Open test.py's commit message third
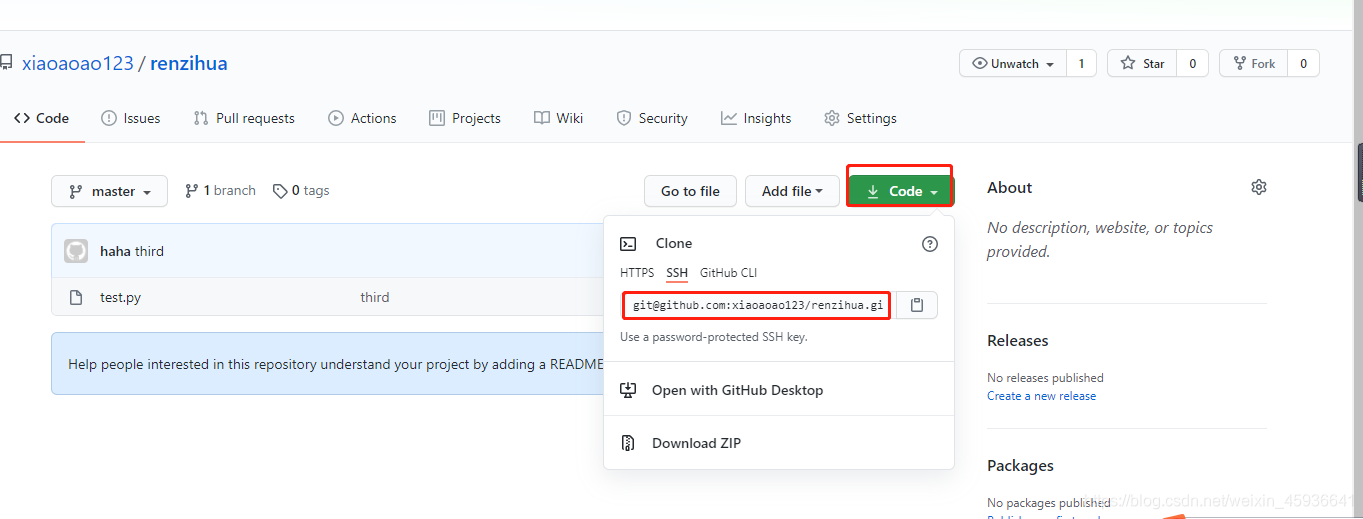The height and width of the screenshot is (519, 1363). 375,297
